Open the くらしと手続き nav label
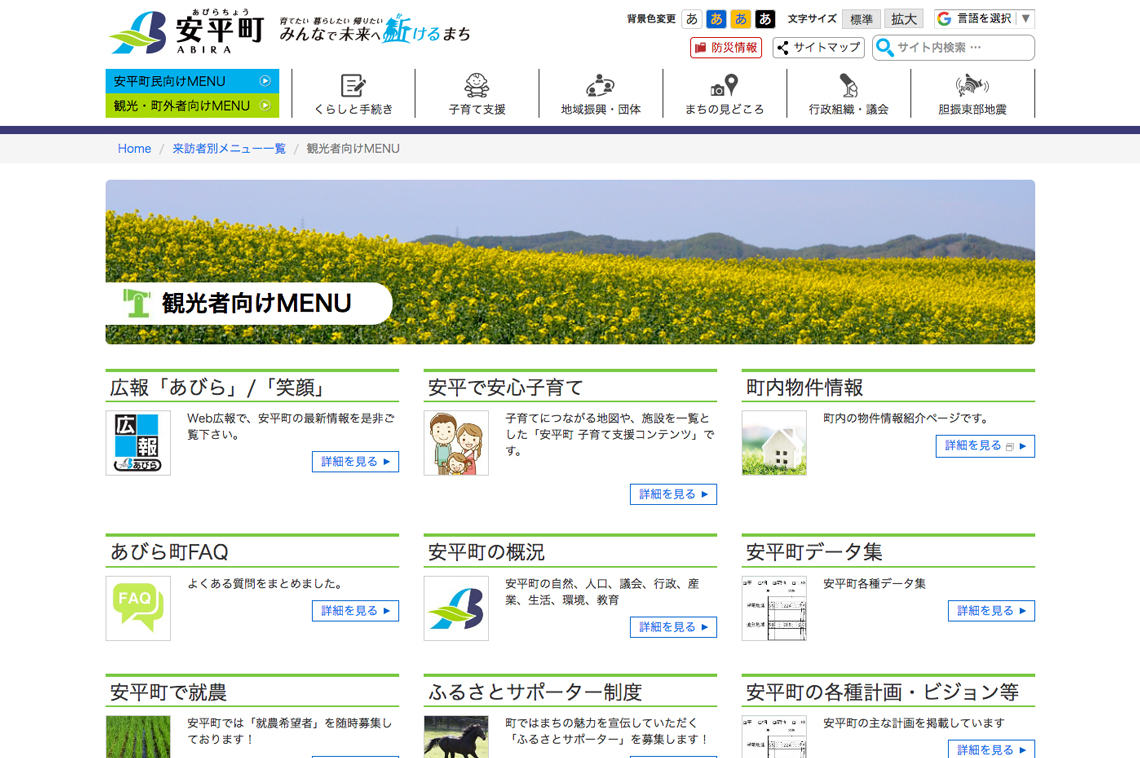This screenshot has height=758, width=1140. pos(353,110)
